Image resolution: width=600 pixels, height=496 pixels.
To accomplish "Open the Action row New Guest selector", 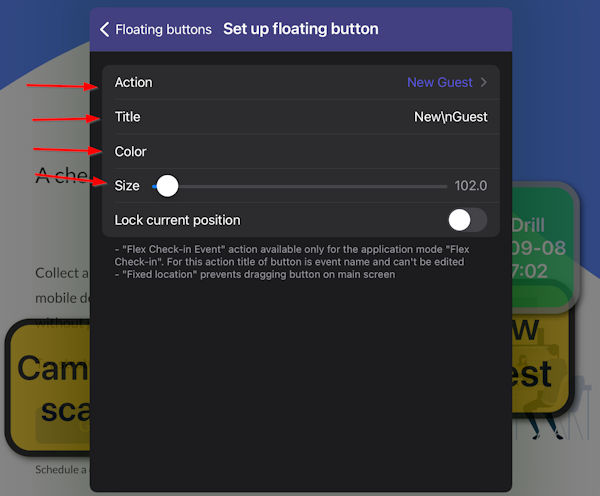I will [301, 82].
